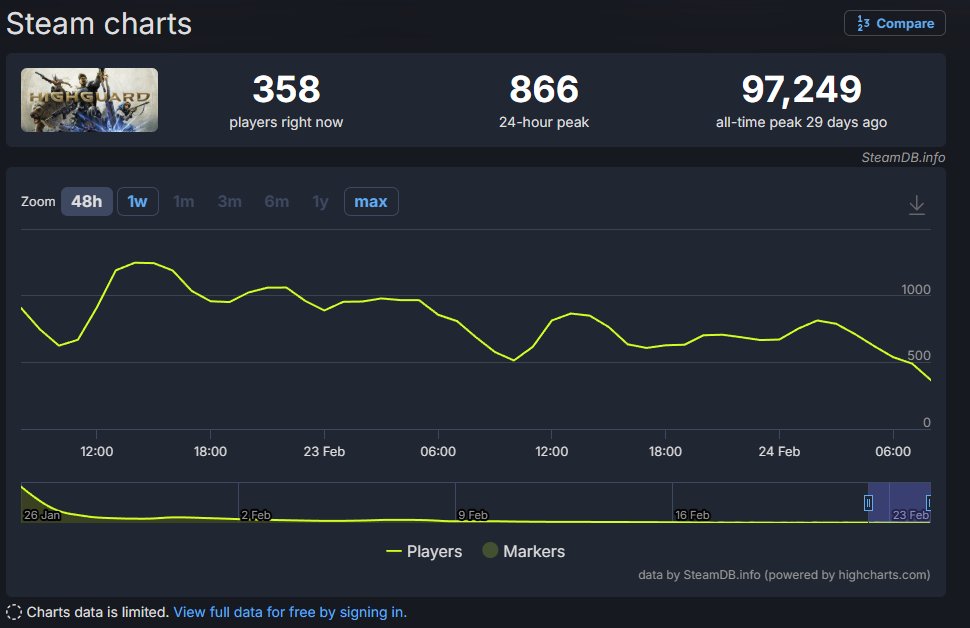Show max range of chart
Screen dimensions: 970x628
(371, 202)
